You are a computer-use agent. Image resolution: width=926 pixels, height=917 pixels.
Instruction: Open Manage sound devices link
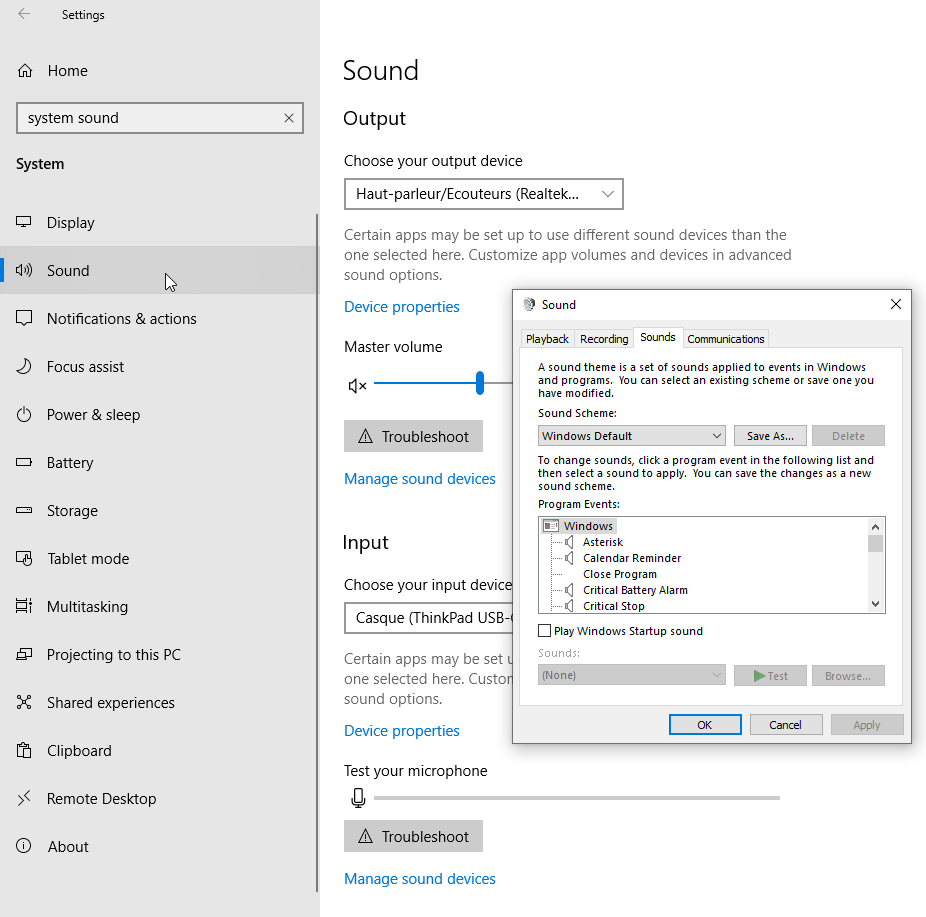coord(419,478)
